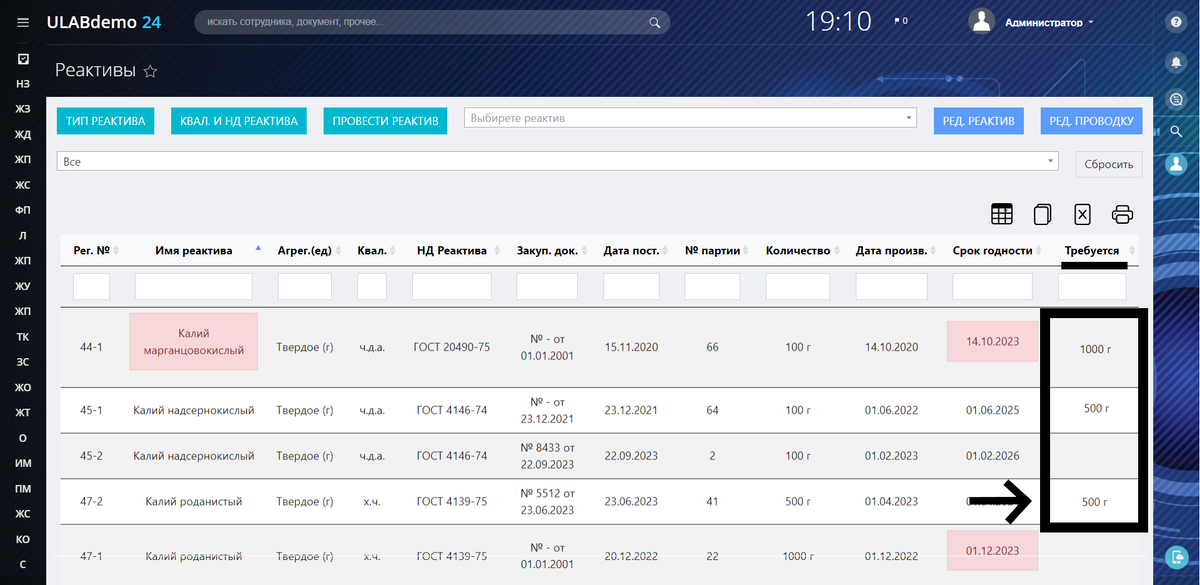This screenshot has width=1200, height=585.
Task: Click filter field under Рег. №
Action: point(91,287)
